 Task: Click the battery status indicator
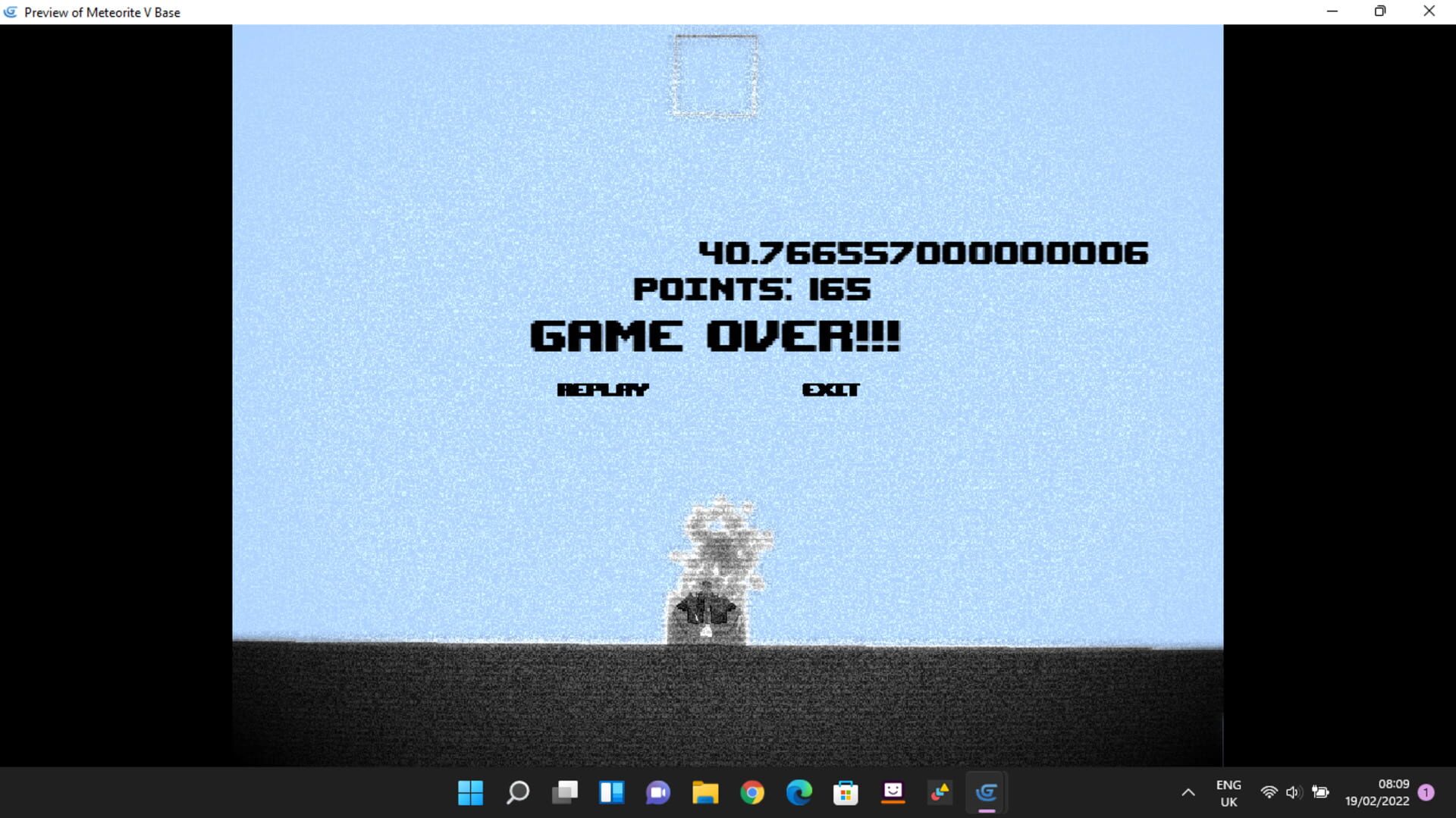[x=1319, y=792]
